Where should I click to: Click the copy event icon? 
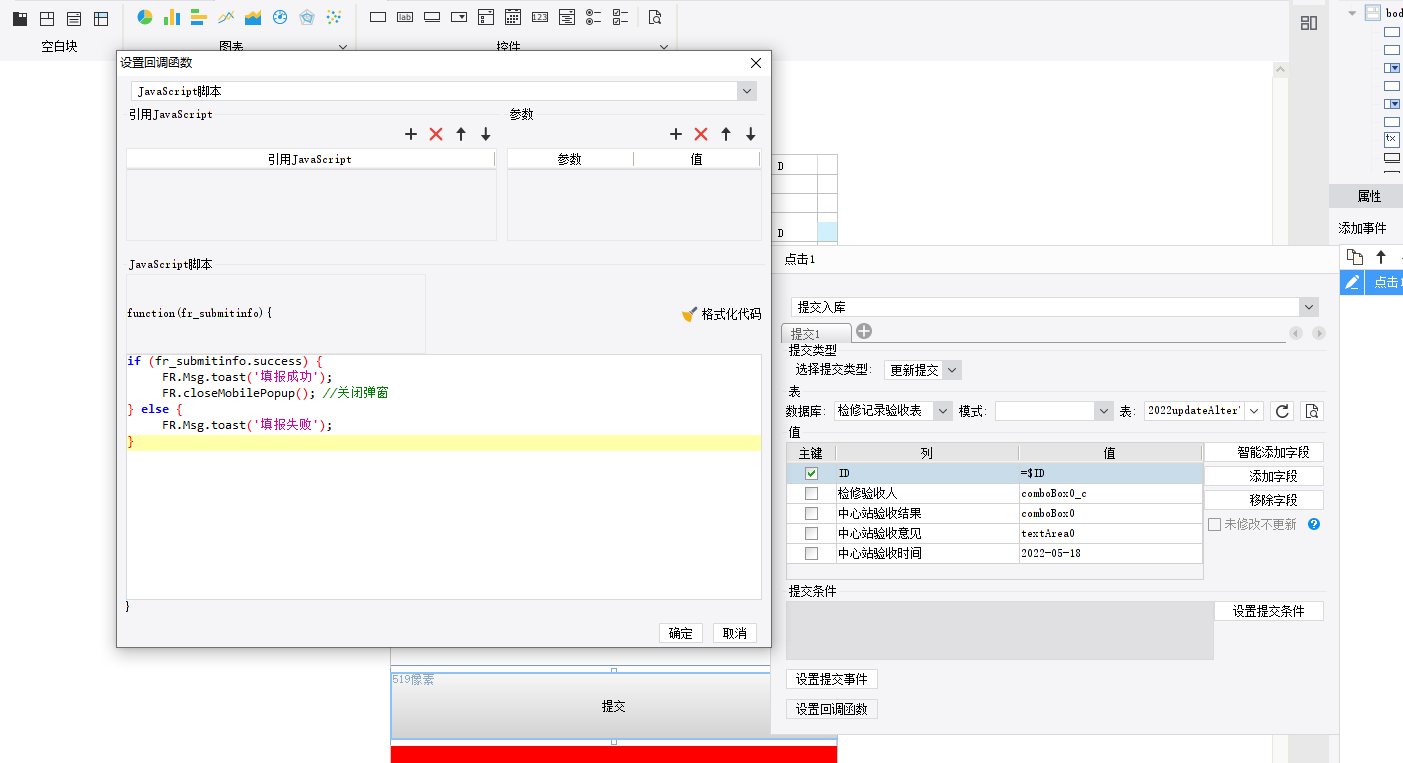[x=1354, y=257]
